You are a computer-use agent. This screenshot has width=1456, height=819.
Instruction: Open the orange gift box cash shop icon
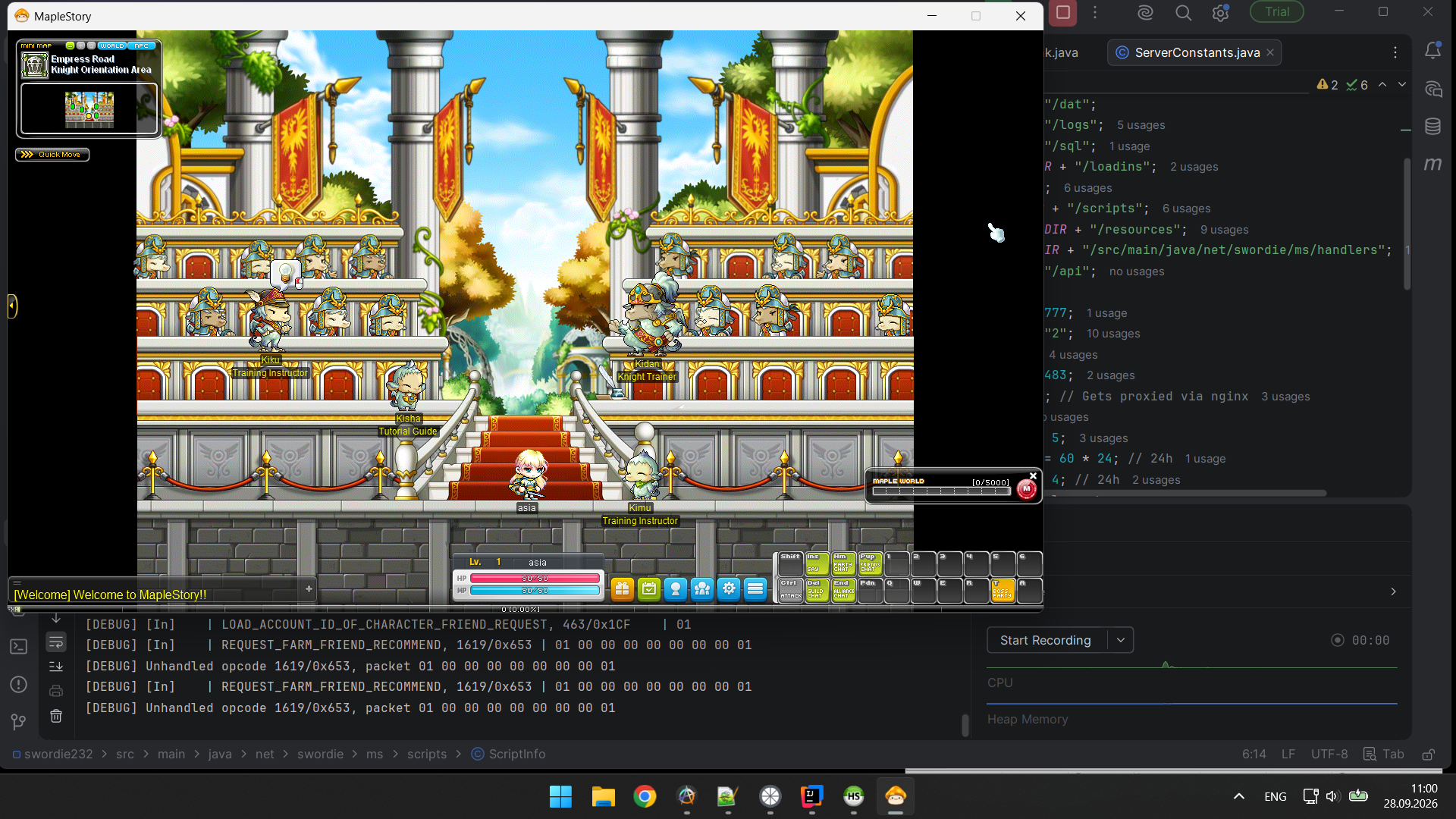tap(622, 589)
